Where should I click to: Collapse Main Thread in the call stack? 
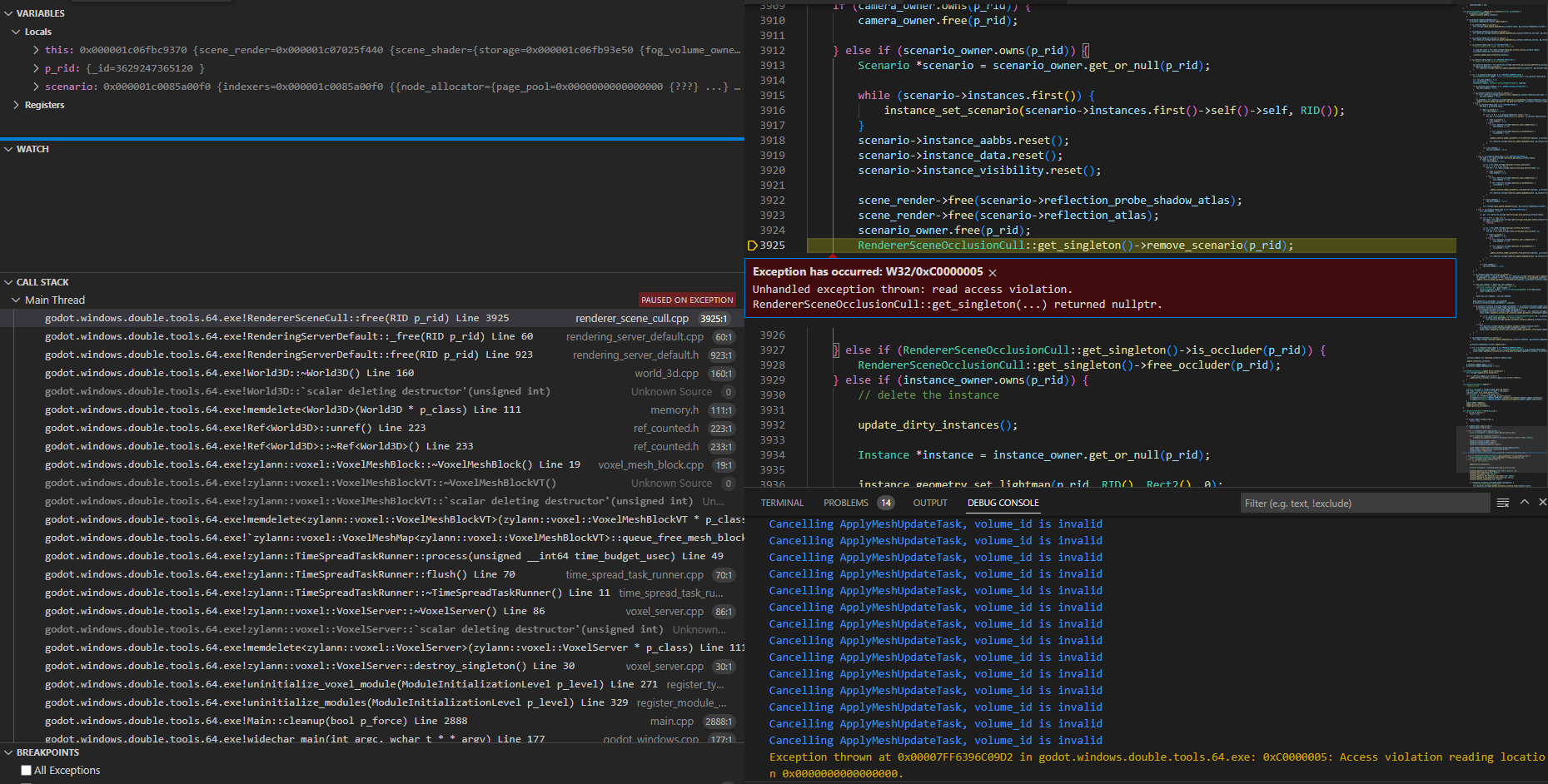[15, 300]
